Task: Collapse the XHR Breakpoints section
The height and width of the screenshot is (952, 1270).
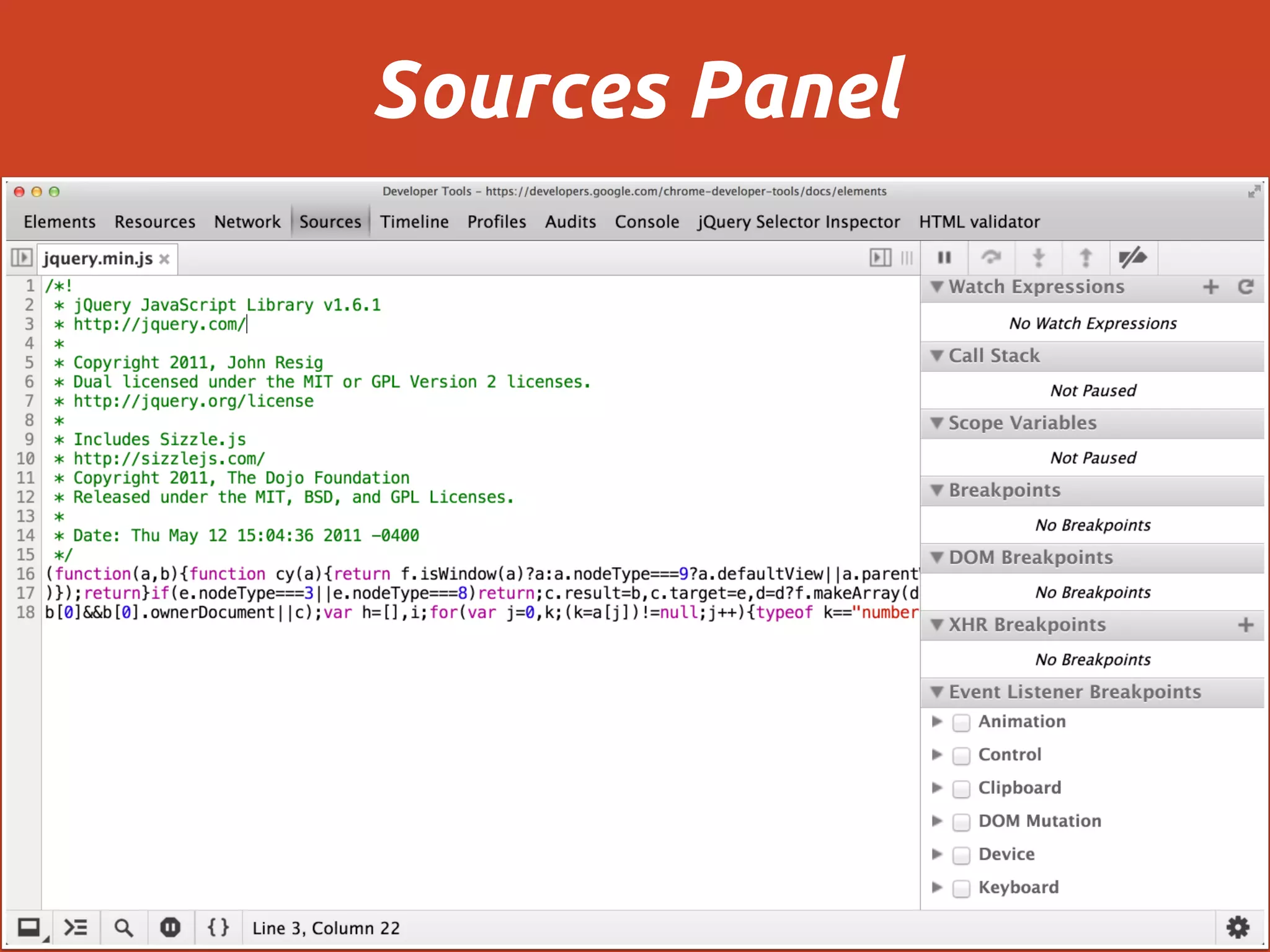Action: (938, 625)
